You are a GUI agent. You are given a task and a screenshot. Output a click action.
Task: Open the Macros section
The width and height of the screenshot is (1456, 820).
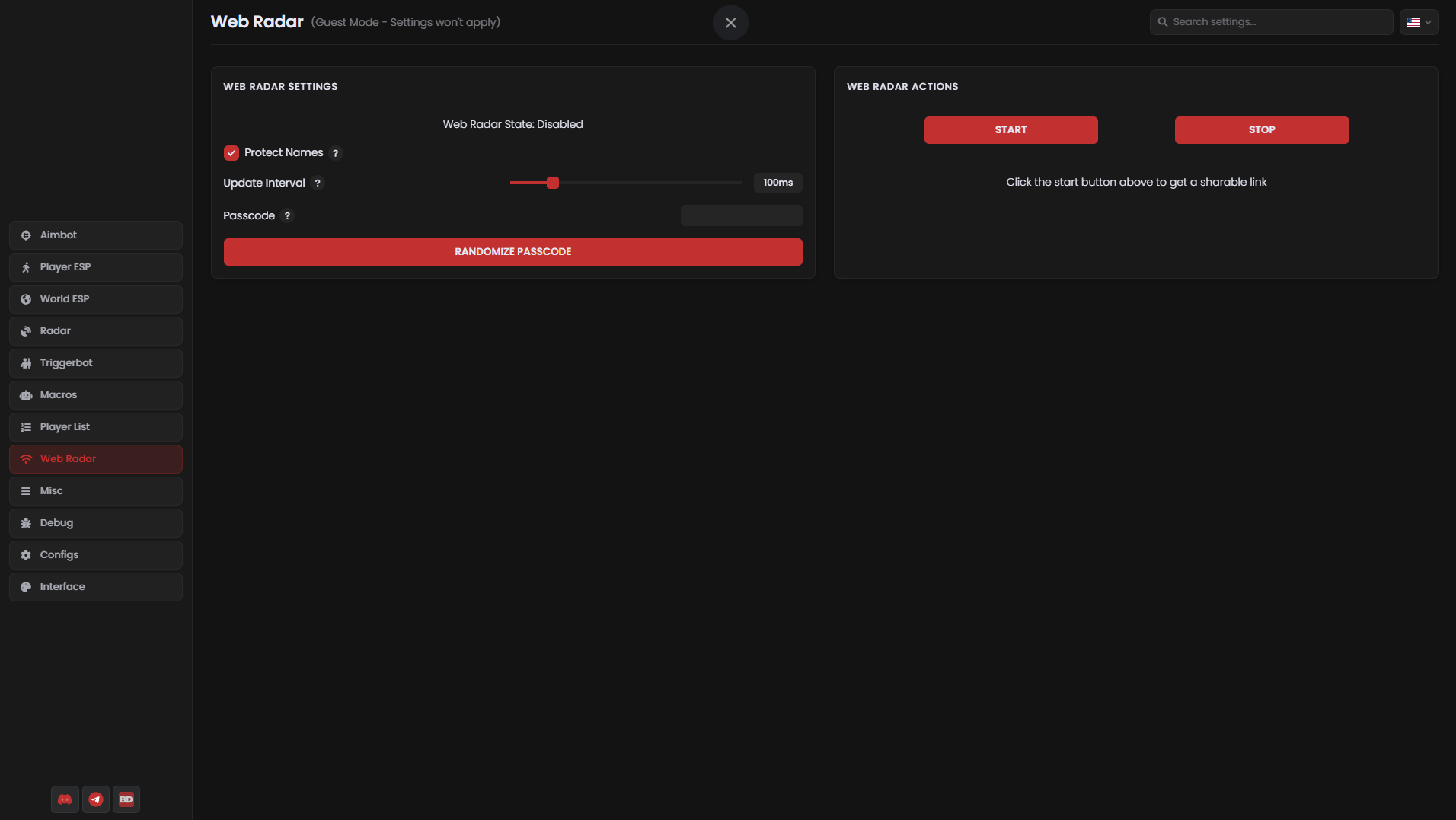[x=96, y=395]
